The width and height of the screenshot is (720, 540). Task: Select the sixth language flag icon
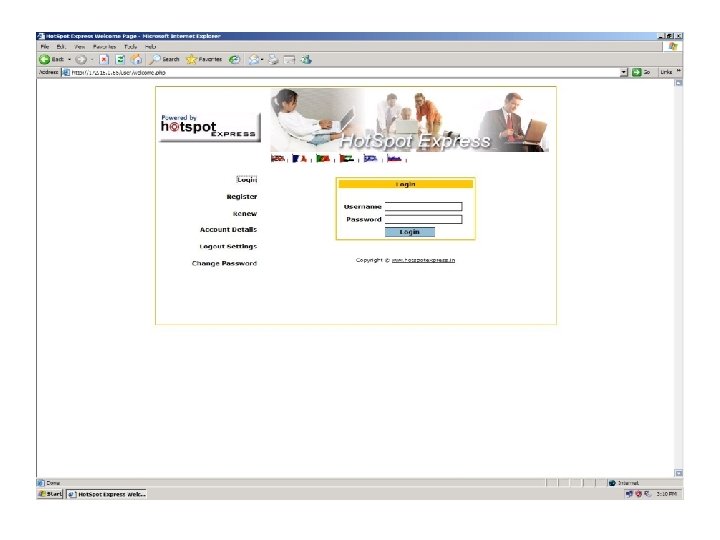click(394, 158)
